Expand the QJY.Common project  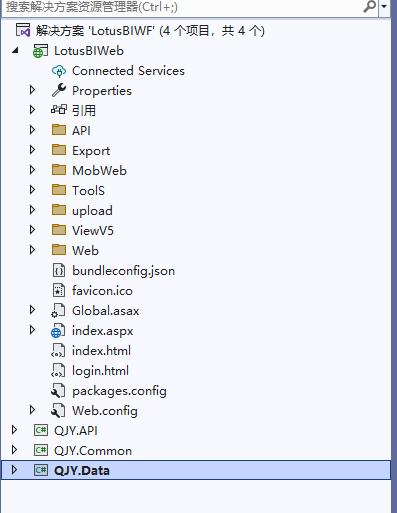(x=14, y=450)
